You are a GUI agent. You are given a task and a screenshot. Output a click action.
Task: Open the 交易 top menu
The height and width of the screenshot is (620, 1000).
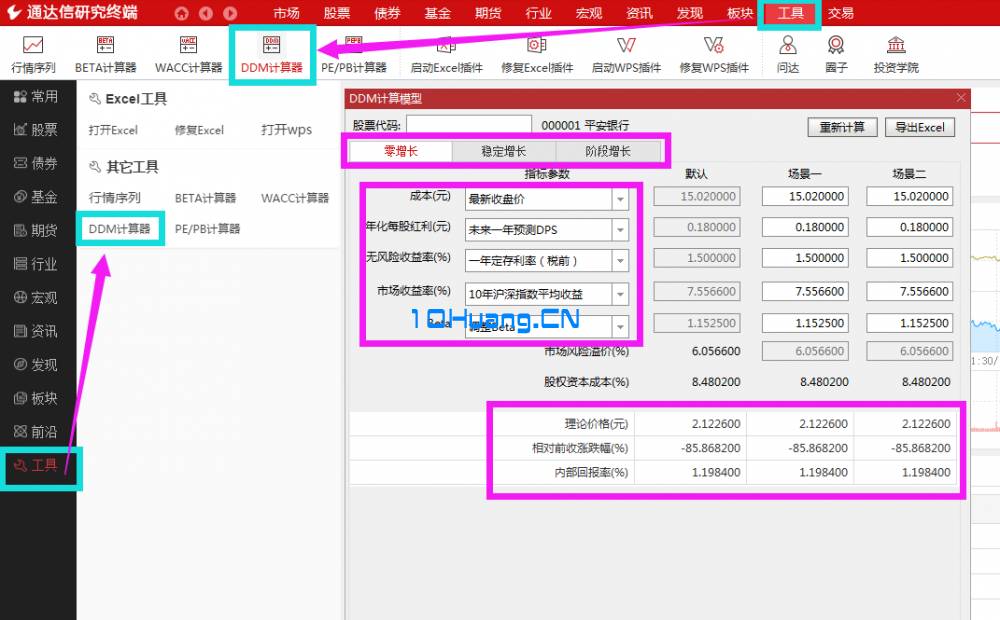[x=841, y=13]
